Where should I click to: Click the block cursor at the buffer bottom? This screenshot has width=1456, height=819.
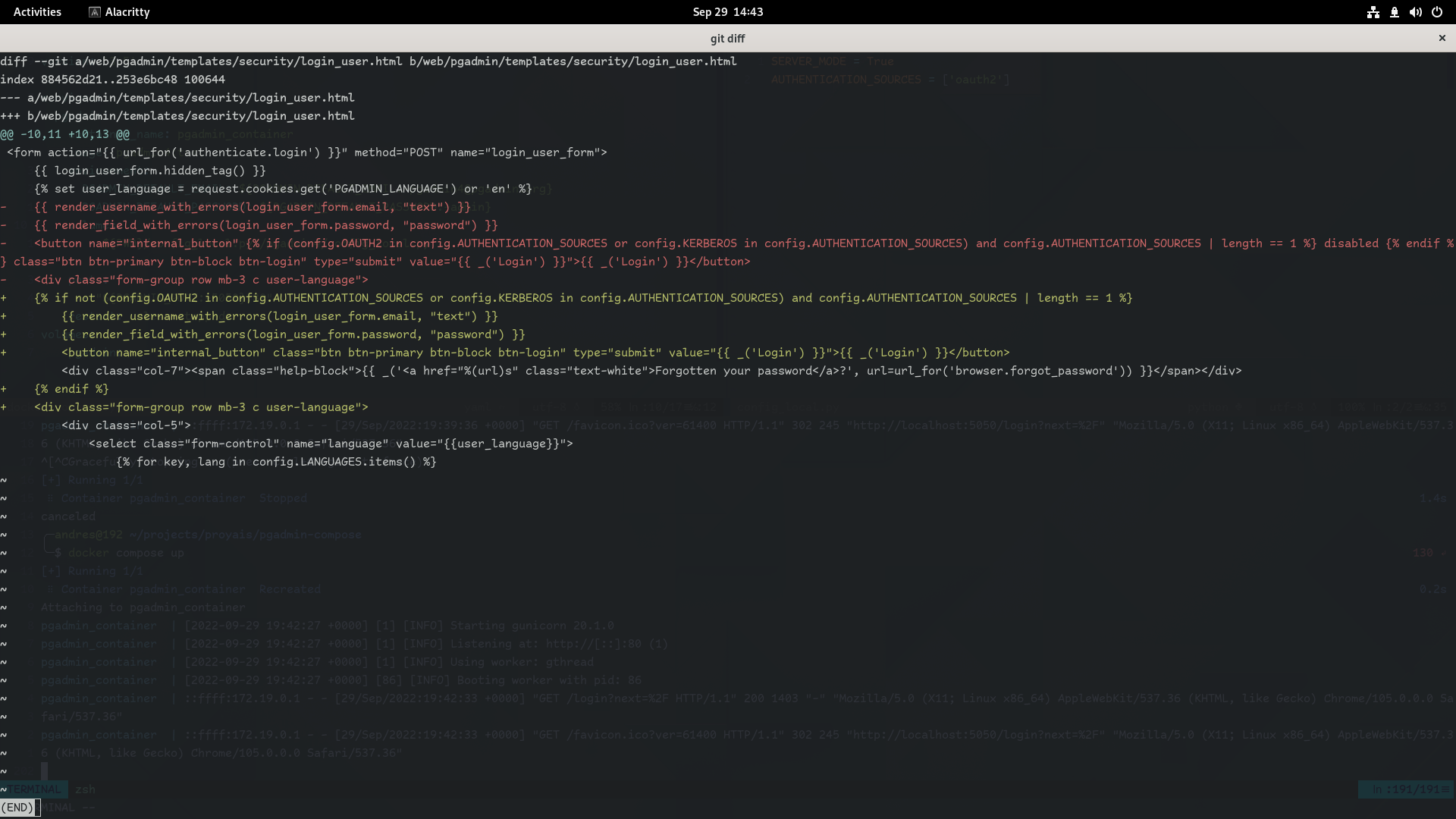pos(45,770)
